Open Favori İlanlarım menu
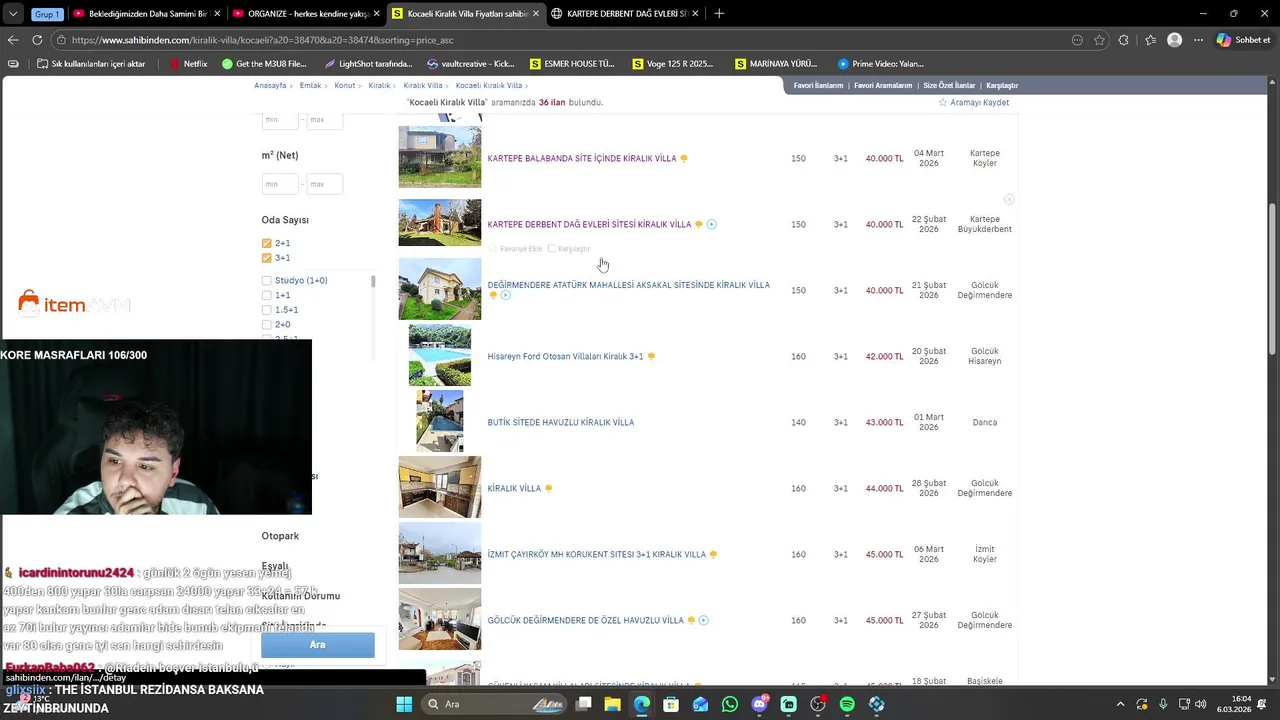This screenshot has width=1280, height=720. tap(818, 86)
